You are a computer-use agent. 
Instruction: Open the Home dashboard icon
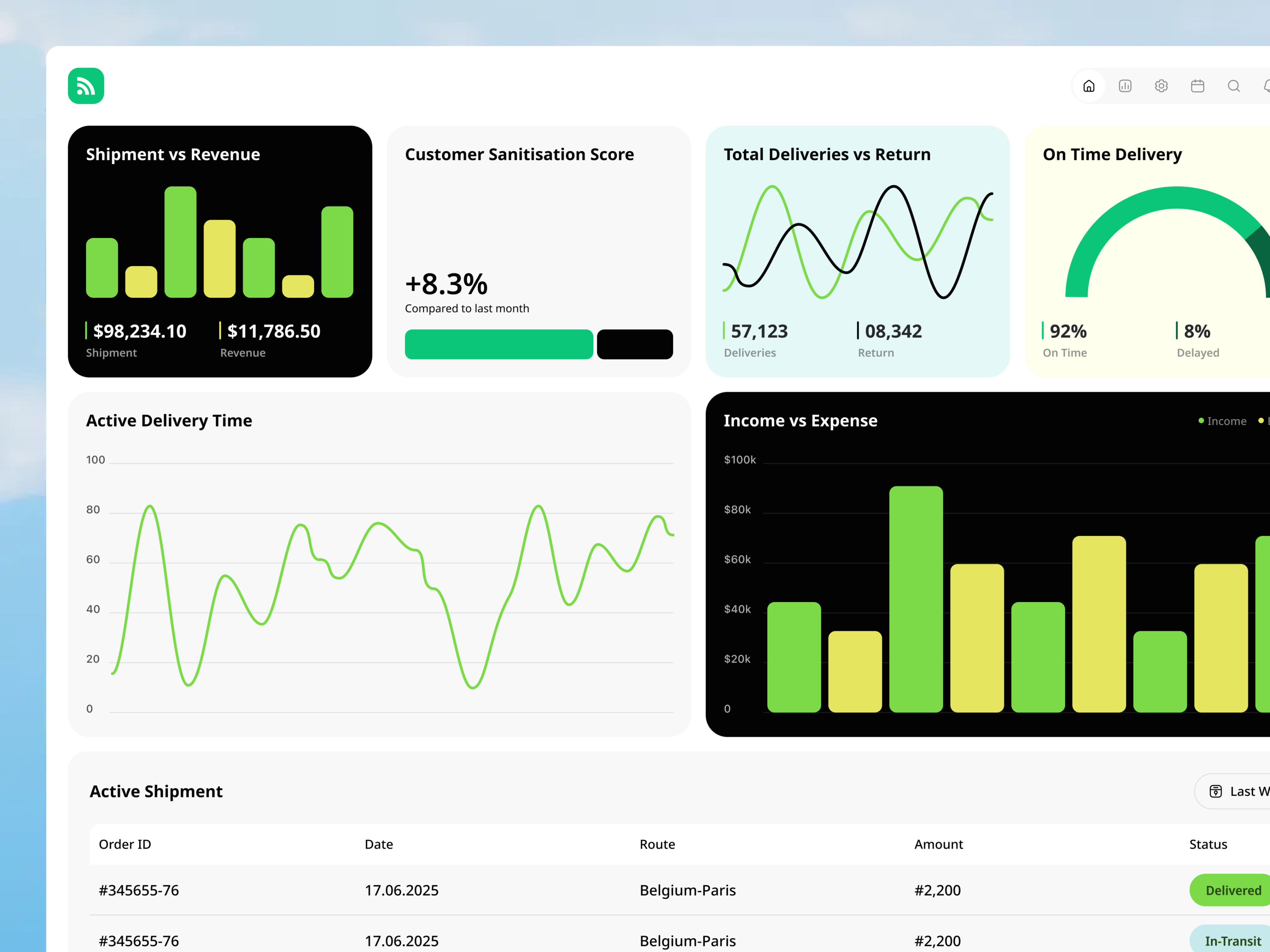[1089, 86]
